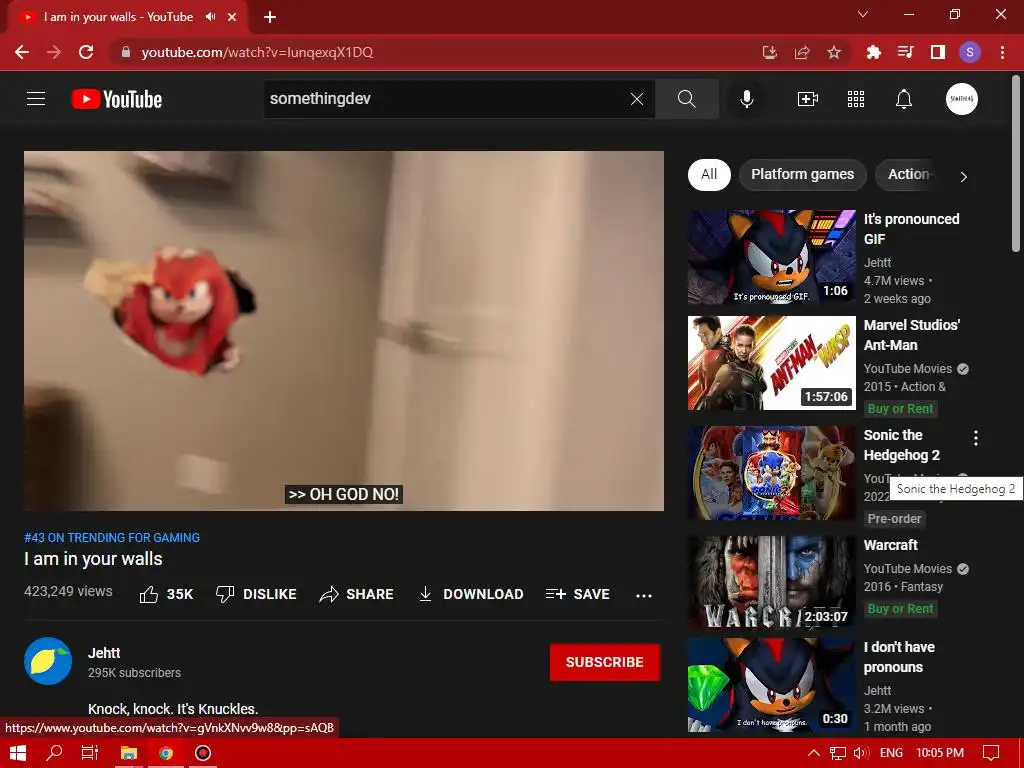
Task: Open the trending for gaming link
Action: point(112,537)
